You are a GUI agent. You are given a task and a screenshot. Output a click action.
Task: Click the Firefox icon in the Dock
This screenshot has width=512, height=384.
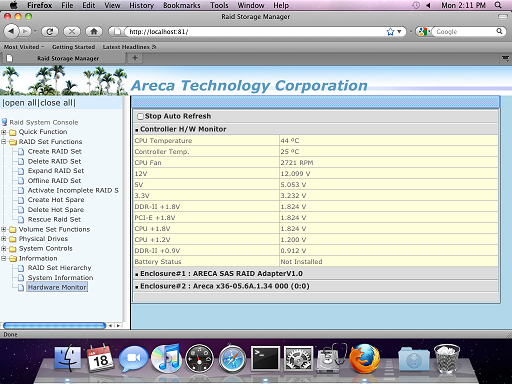[x=364, y=358]
